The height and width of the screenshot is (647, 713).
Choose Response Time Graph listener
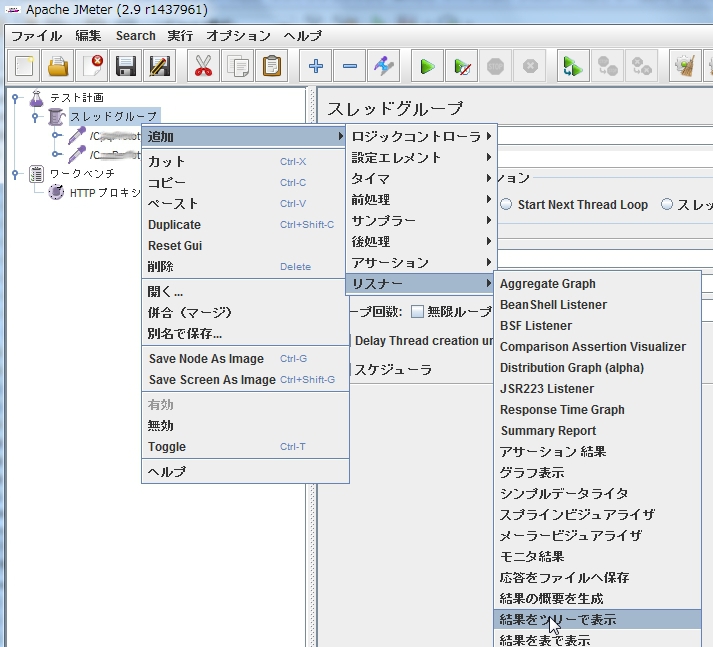[598, 409]
